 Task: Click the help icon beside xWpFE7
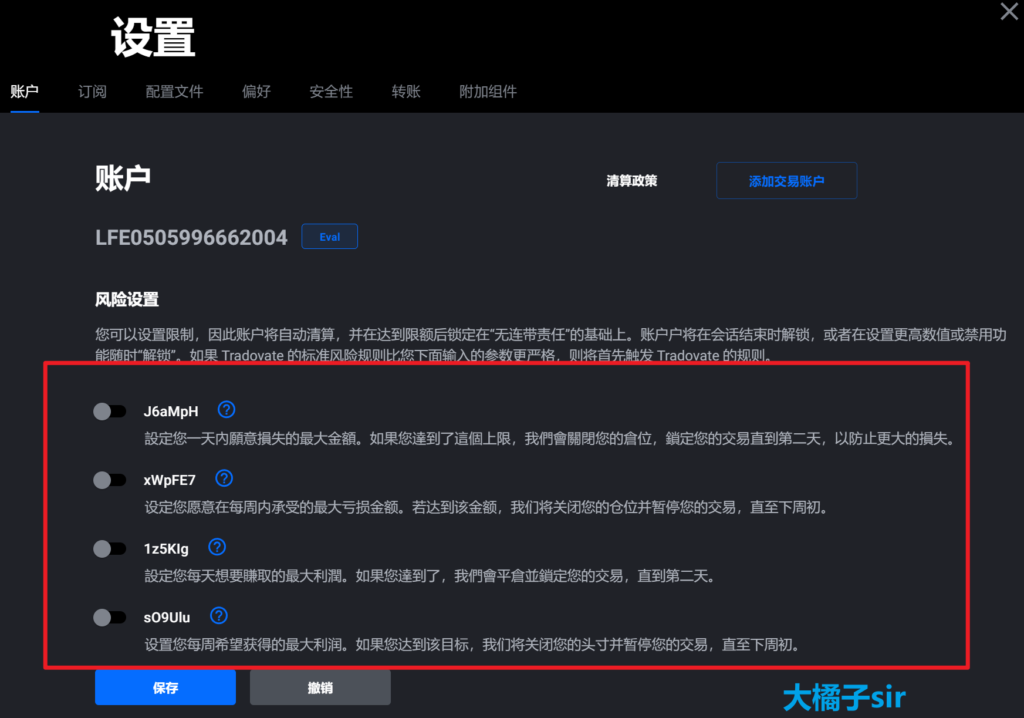point(224,478)
